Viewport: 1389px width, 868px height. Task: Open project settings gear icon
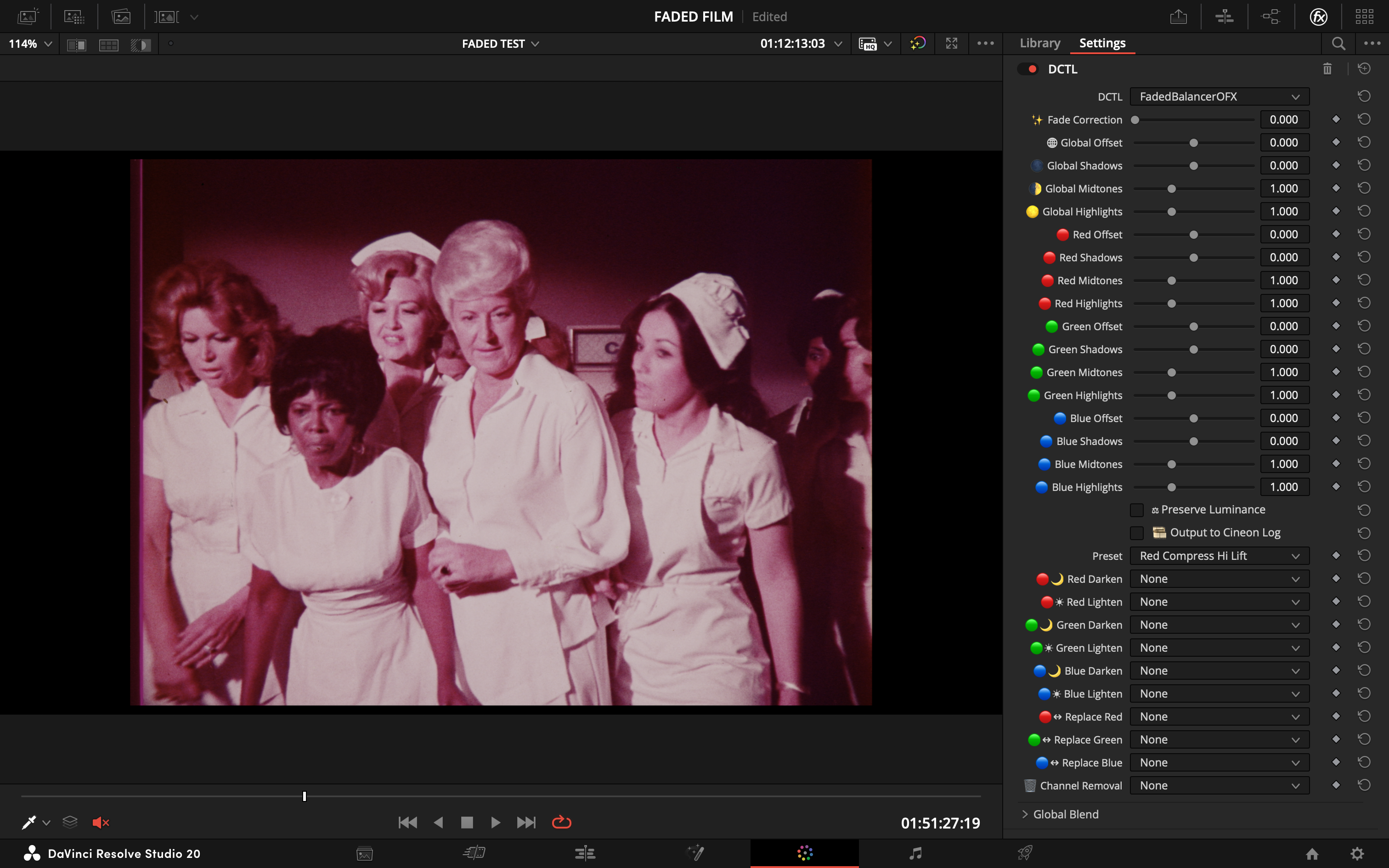coord(1357,854)
